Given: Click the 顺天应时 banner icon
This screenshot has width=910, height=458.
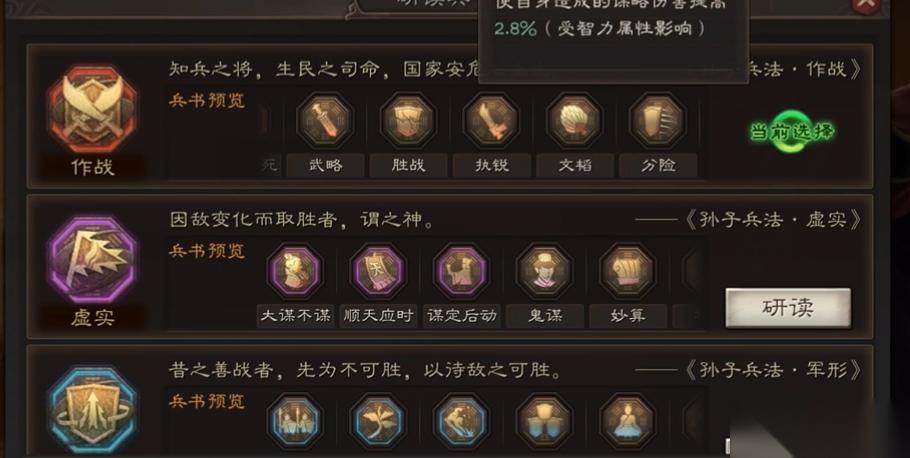Looking at the screenshot, I should point(378,271).
